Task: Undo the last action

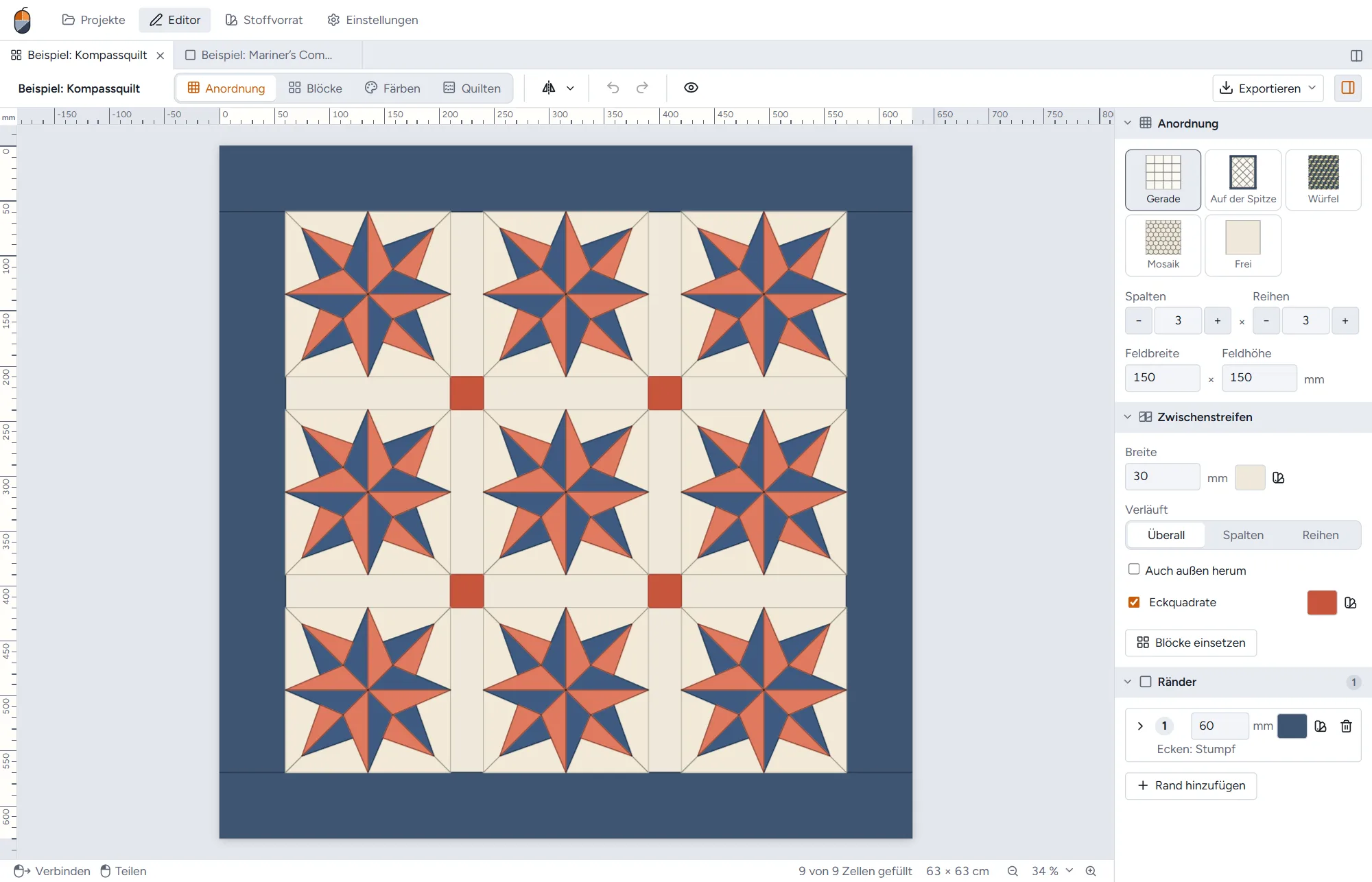Action: coord(613,88)
